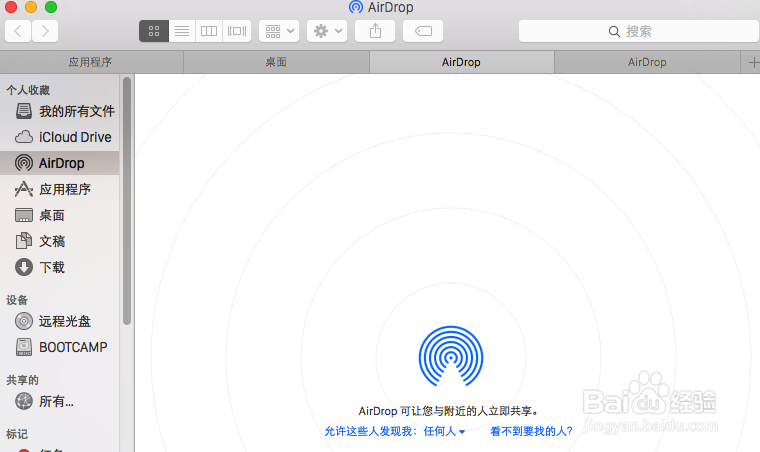Select the third tab labeled AirDrop
Viewport: 760px width, 452px height.
[461, 62]
